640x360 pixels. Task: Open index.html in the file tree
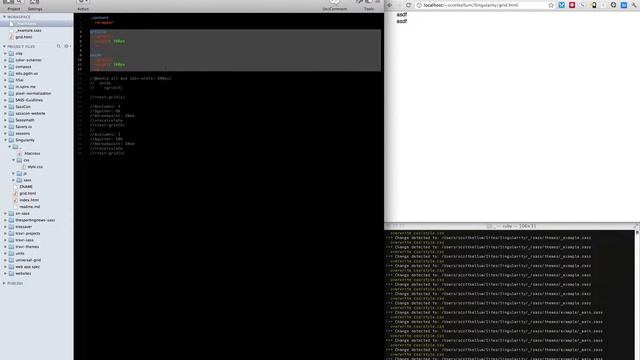click(x=29, y=200)
